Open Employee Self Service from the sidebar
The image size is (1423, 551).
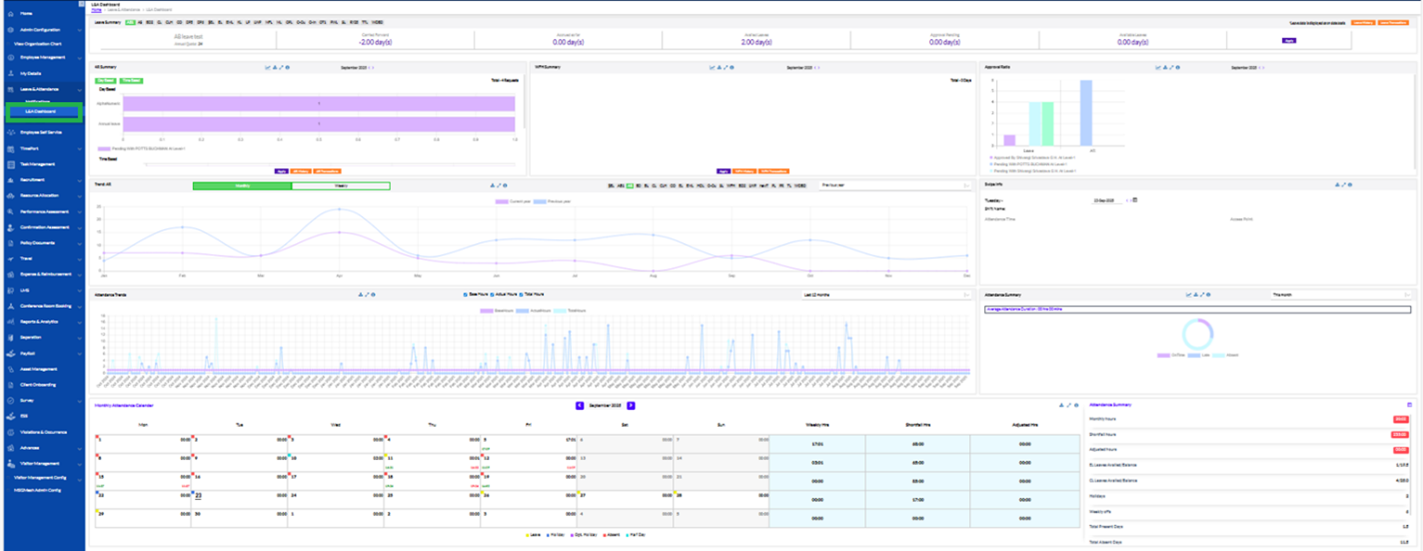click(42, 132)
